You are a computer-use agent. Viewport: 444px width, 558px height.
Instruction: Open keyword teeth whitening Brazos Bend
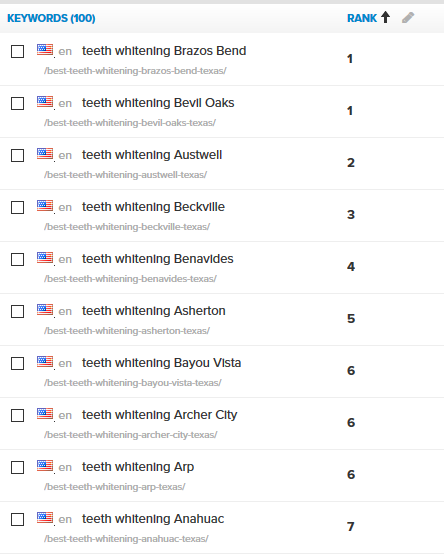tap(164, 51)
